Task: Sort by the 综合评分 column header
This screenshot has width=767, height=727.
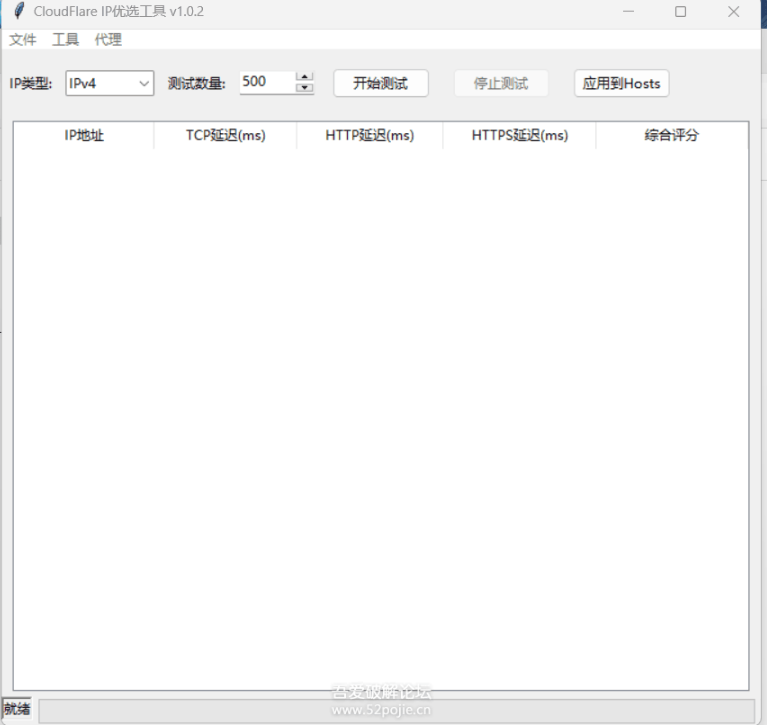Action: coord(671,136)
